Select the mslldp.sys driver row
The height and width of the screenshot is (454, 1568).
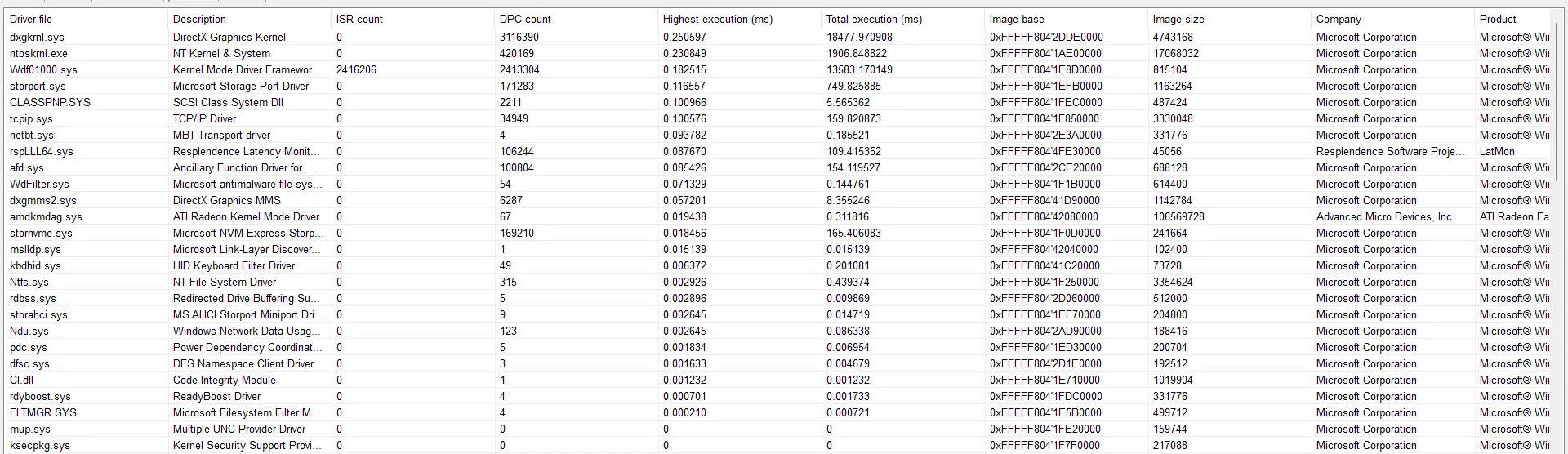click(777, 249)
